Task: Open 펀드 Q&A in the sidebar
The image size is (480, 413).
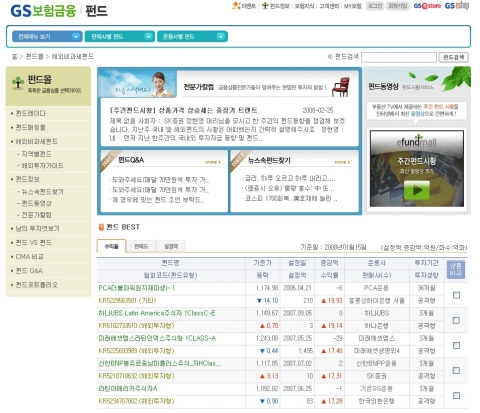Action: [x=29, y=271]
